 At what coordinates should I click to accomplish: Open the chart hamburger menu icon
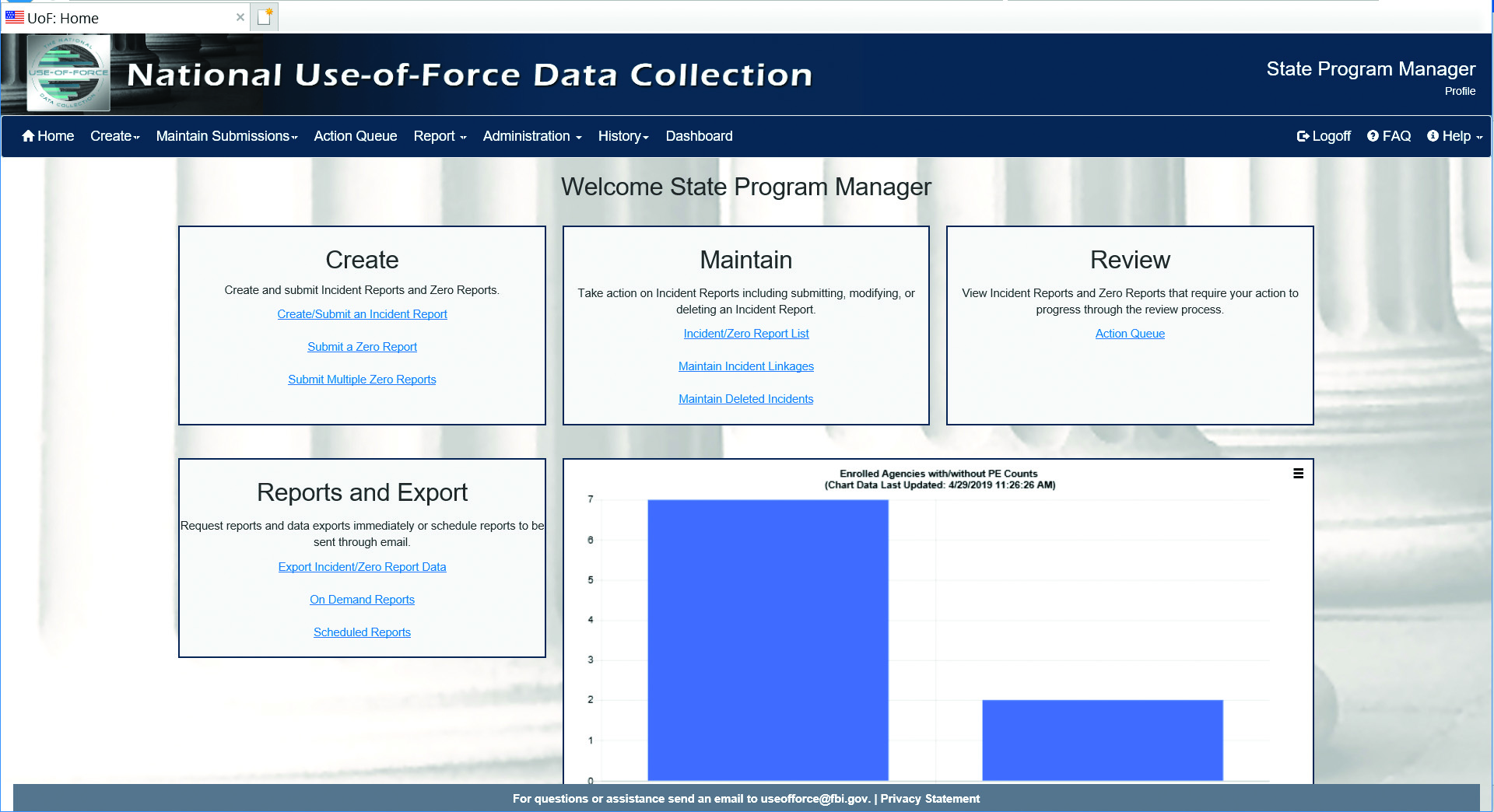tap(1298, 474)
